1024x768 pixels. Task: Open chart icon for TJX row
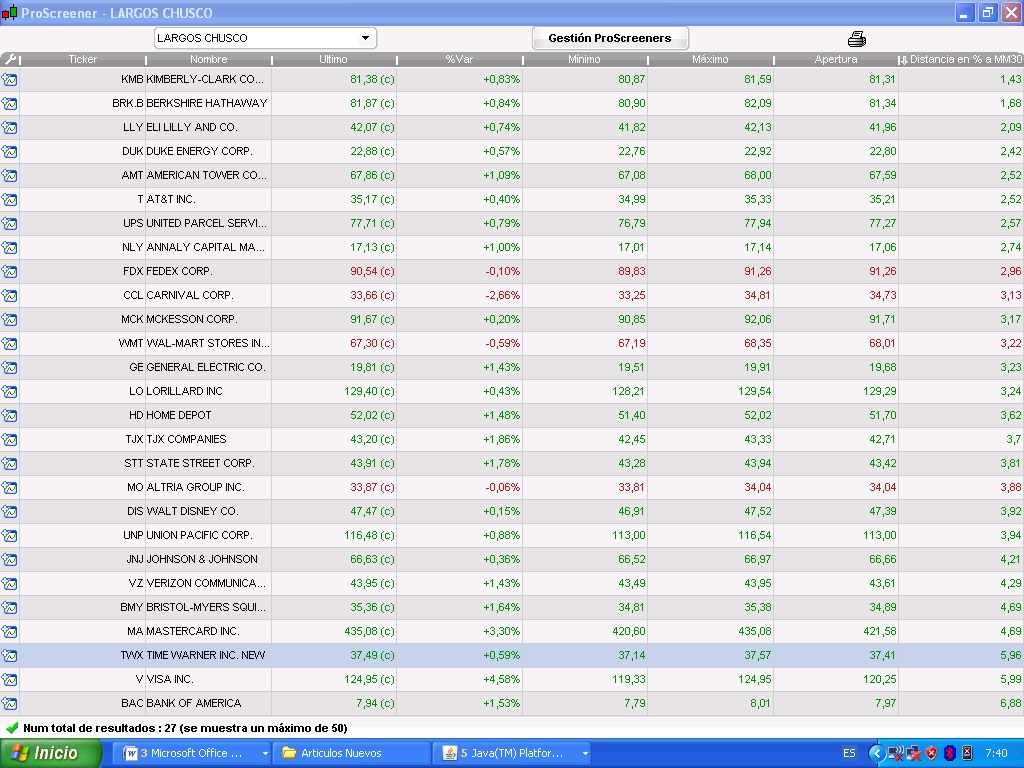[10, 440]
